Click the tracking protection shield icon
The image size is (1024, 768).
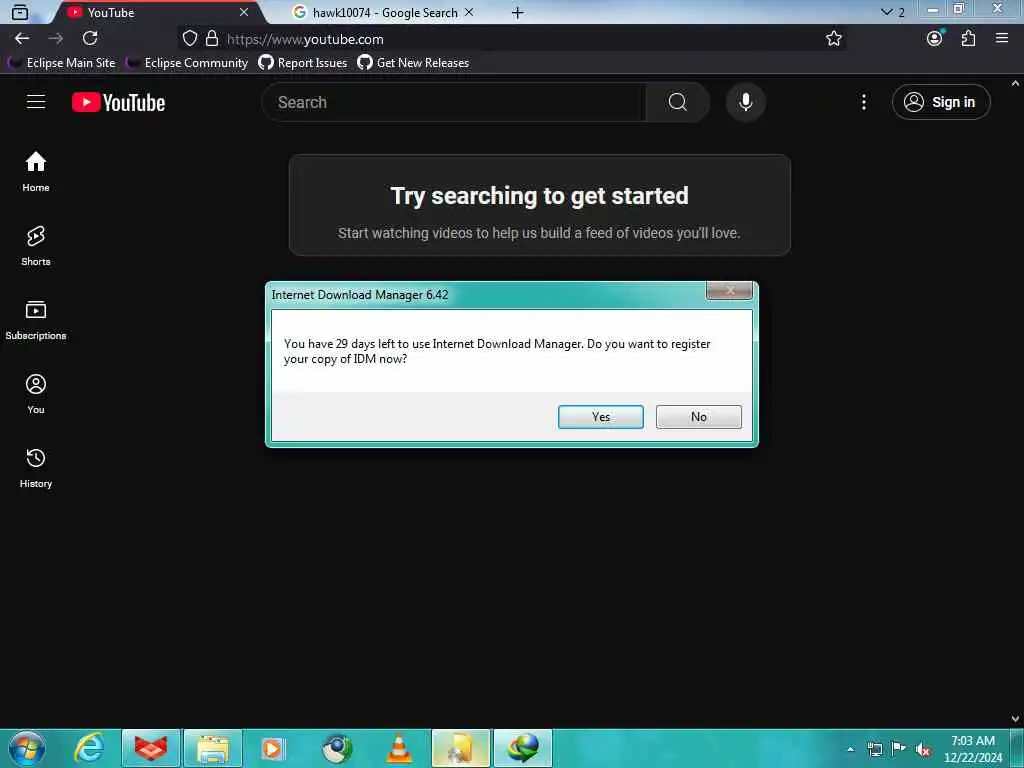tap(189, 39)
